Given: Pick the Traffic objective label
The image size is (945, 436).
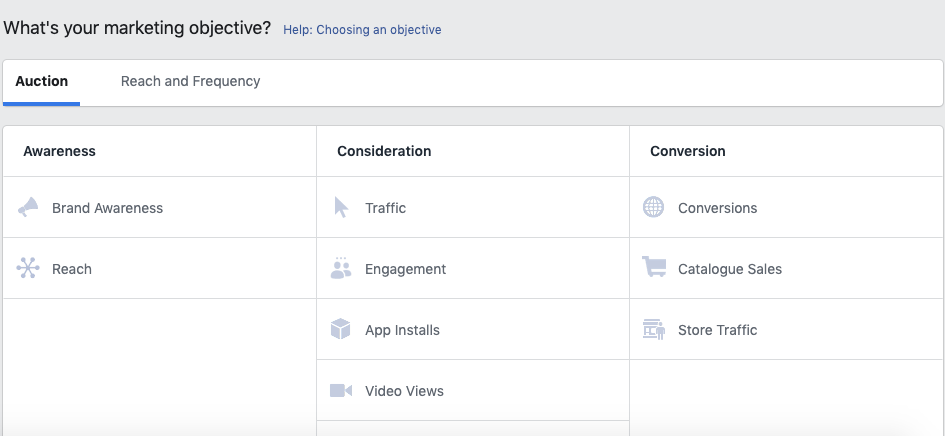Looking at the screenshot, I should tap(386, 208).
